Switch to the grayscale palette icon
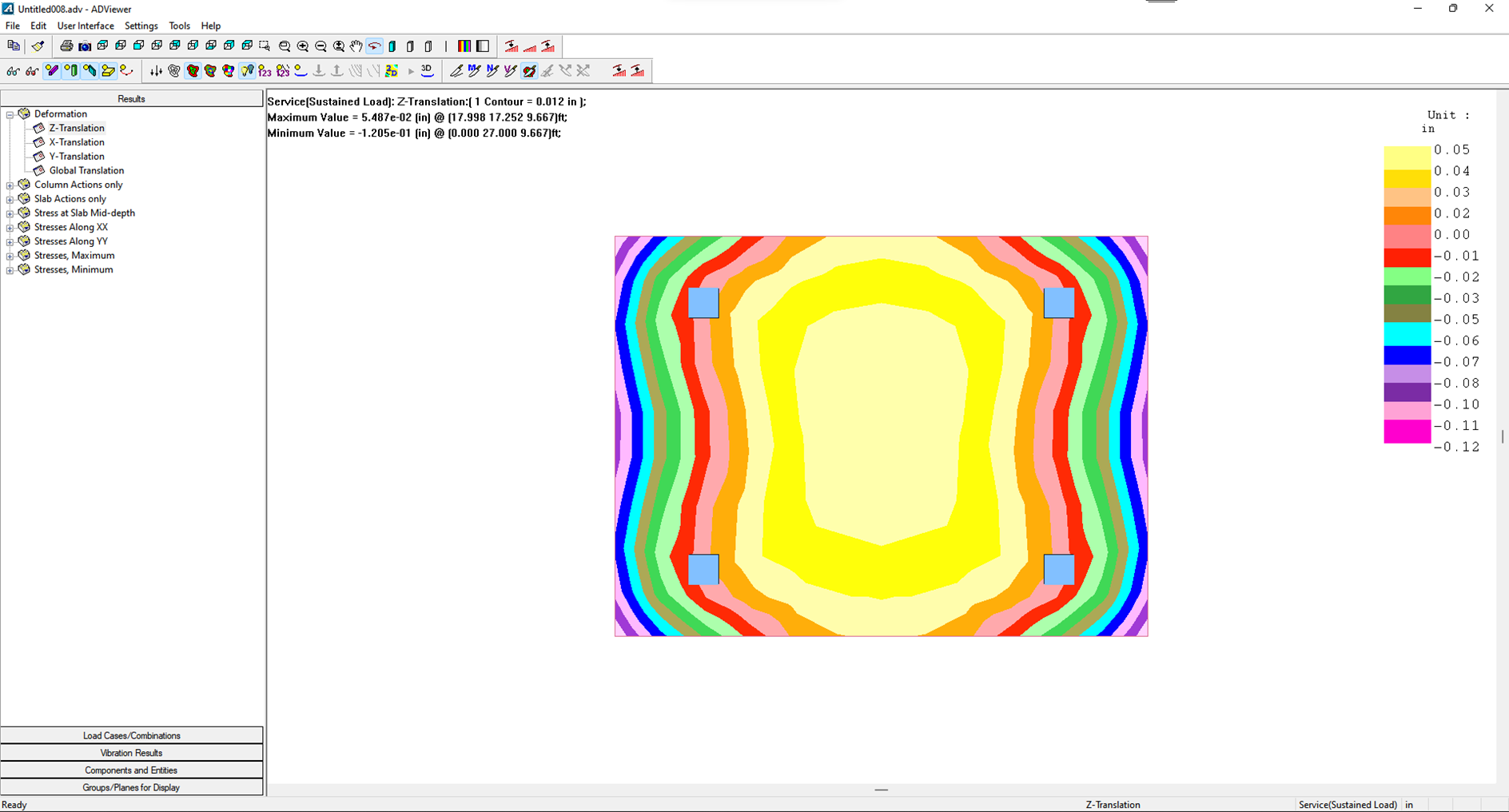 point(483,46)
